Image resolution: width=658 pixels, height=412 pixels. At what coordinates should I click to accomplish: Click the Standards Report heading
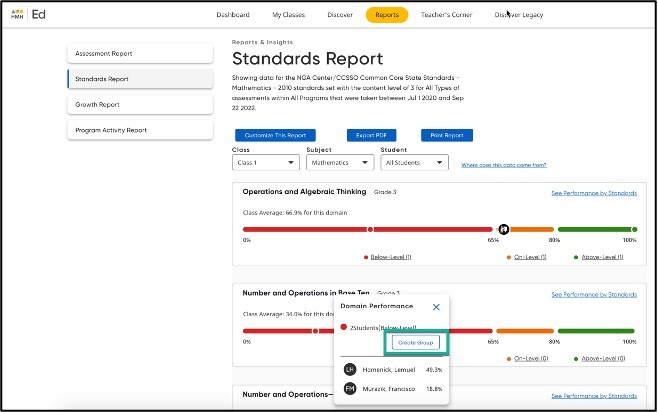pos(308,59)
